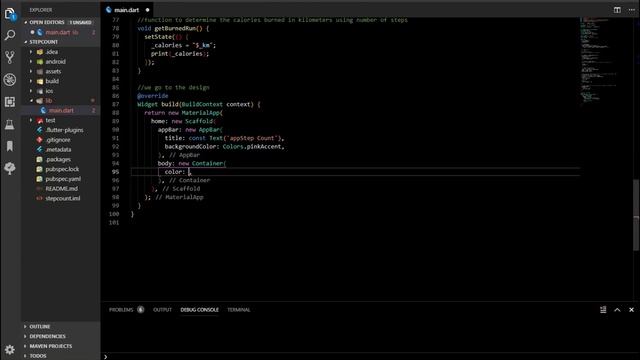Click the editor vertical scrollbar thumb

tap(636, 215)
